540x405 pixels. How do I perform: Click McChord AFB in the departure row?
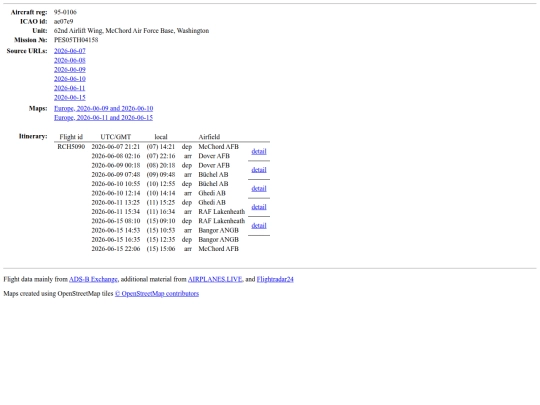218,147
